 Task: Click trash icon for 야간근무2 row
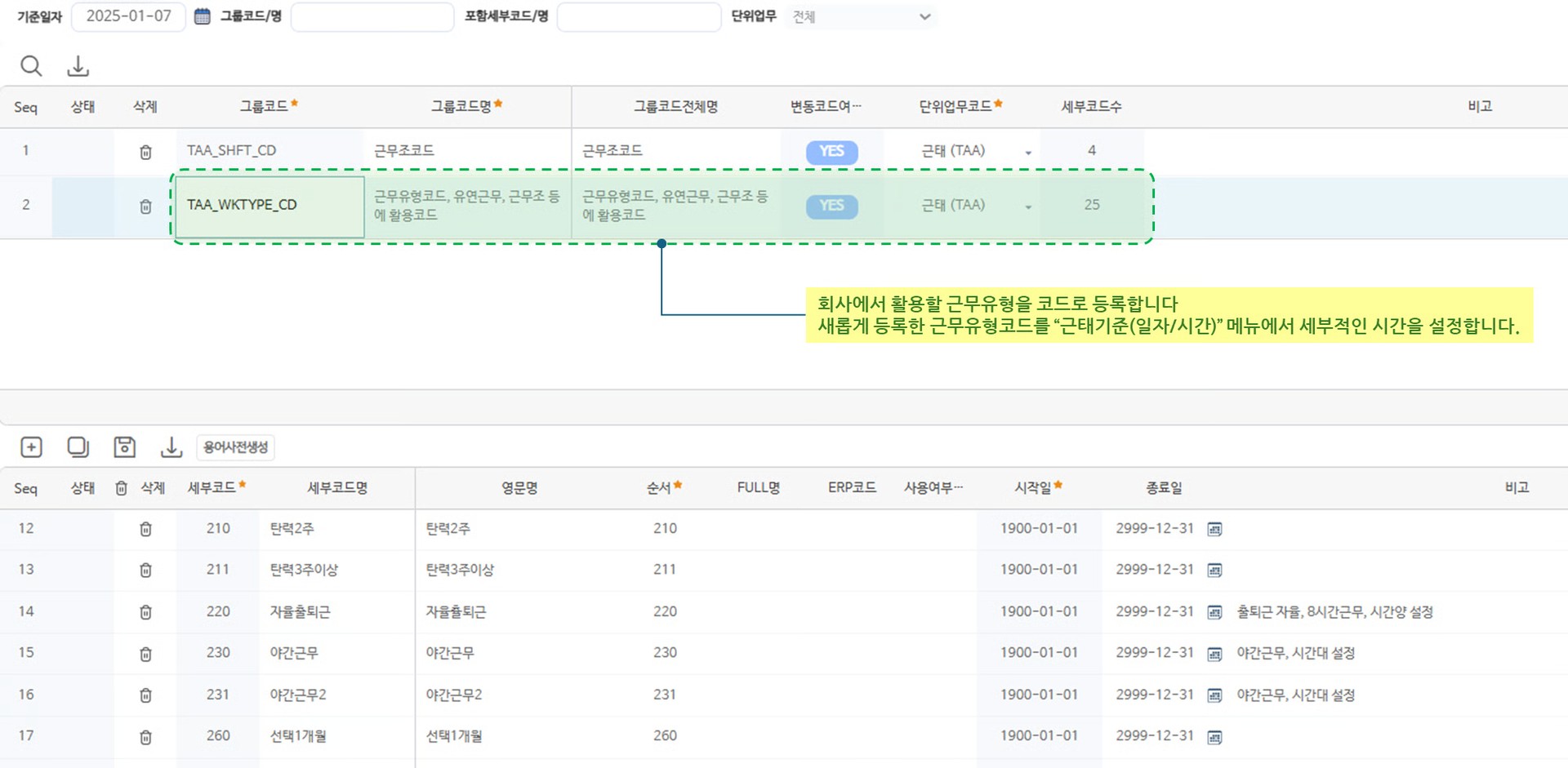click(x=145, y=695)
